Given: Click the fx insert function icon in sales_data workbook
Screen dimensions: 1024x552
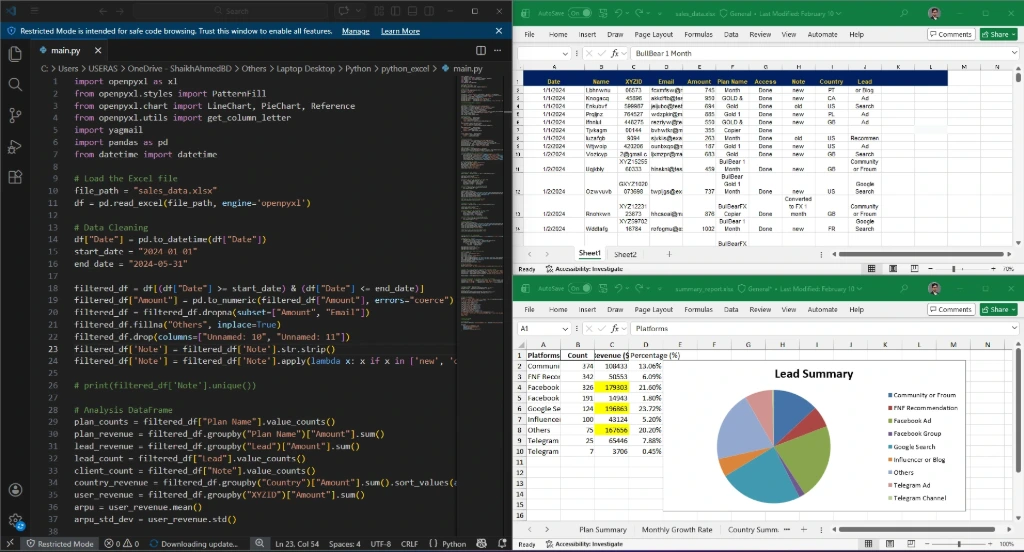Looking at the screenshot, I should [x=616, y=53].
